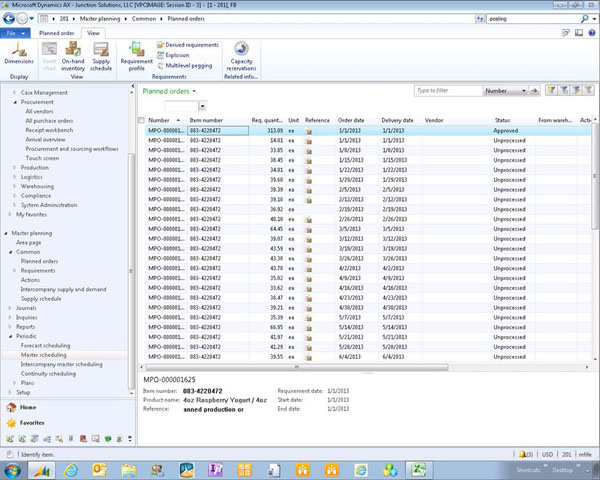The height and width of the screenshot is (480, 600).
Task: Open the Planned orders title dropdown
Action: (195, 91)
